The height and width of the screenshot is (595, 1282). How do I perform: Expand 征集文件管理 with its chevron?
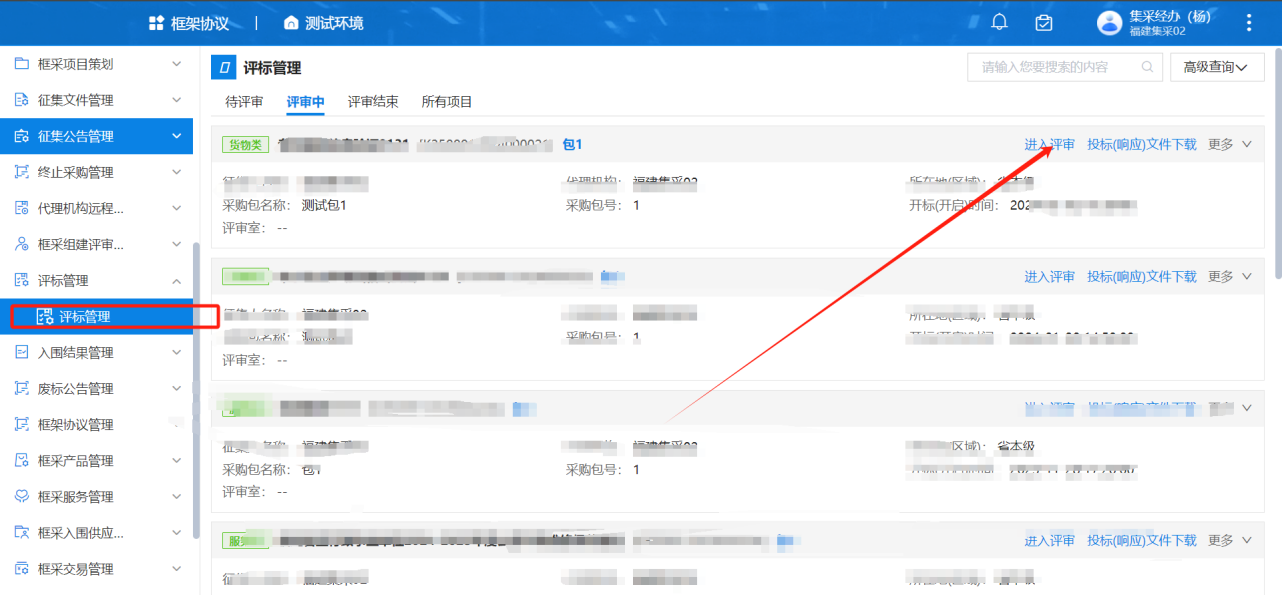click(x=177, y=100)
